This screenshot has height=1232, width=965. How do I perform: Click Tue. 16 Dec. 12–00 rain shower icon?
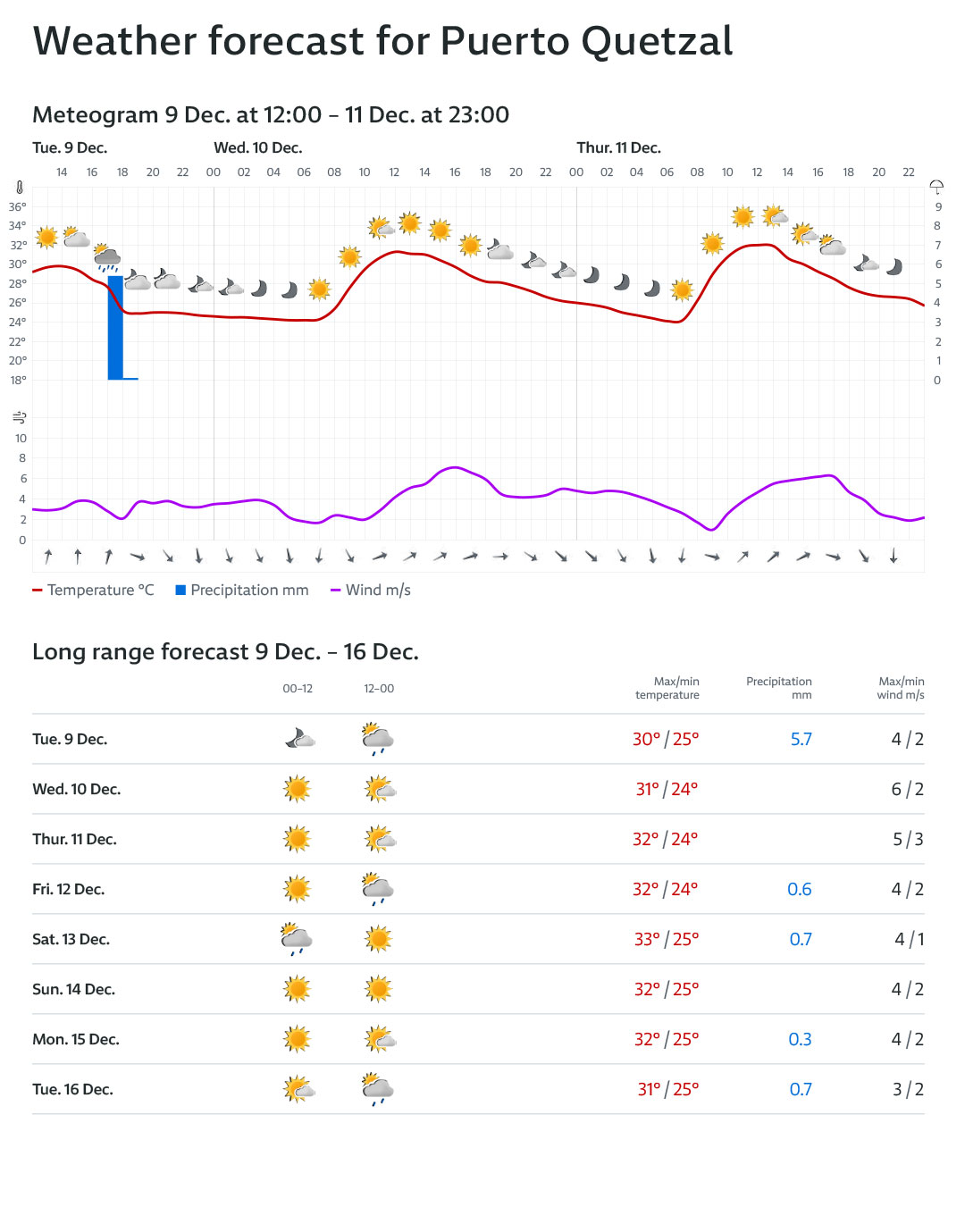(x=379, y=1089)
